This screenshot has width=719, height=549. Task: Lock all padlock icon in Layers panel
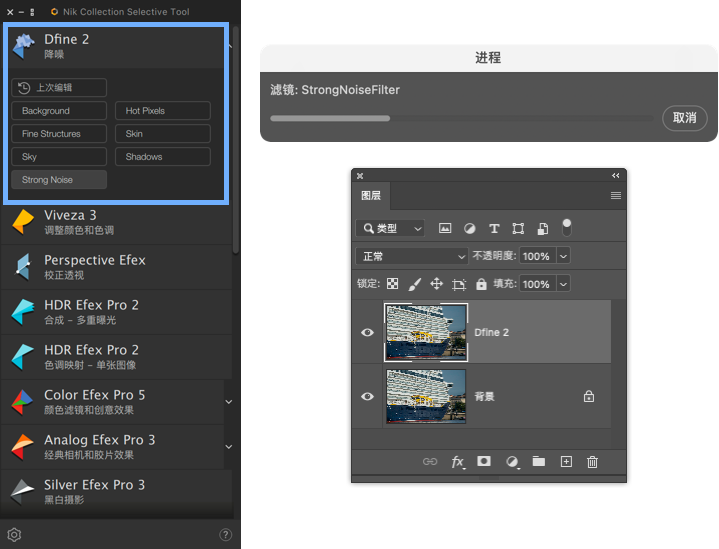pos(481,284)
